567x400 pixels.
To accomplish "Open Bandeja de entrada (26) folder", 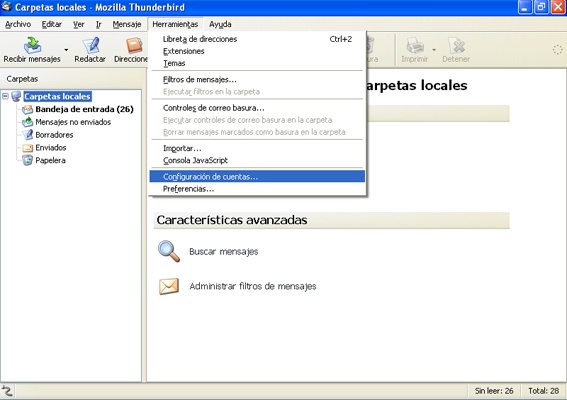I will point(84,109).
